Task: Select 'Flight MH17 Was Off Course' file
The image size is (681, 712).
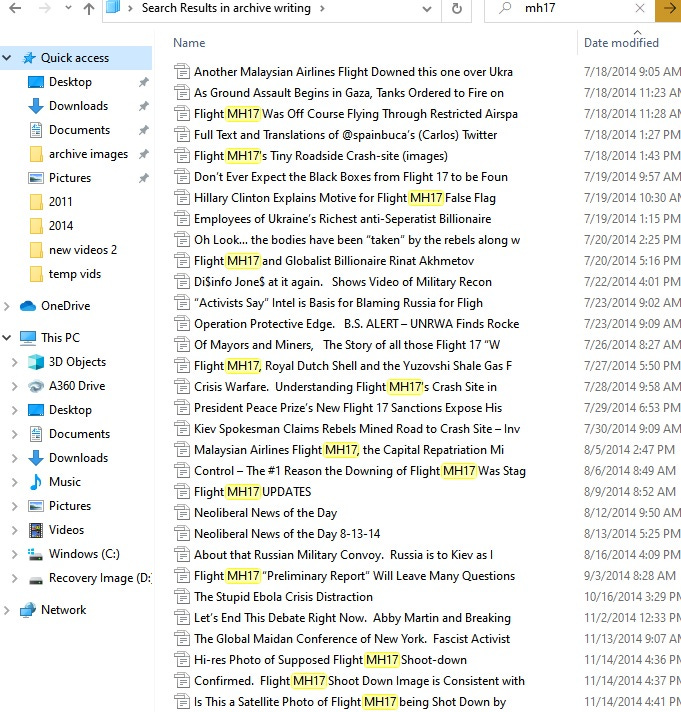Action: click(x=356, y=114)
